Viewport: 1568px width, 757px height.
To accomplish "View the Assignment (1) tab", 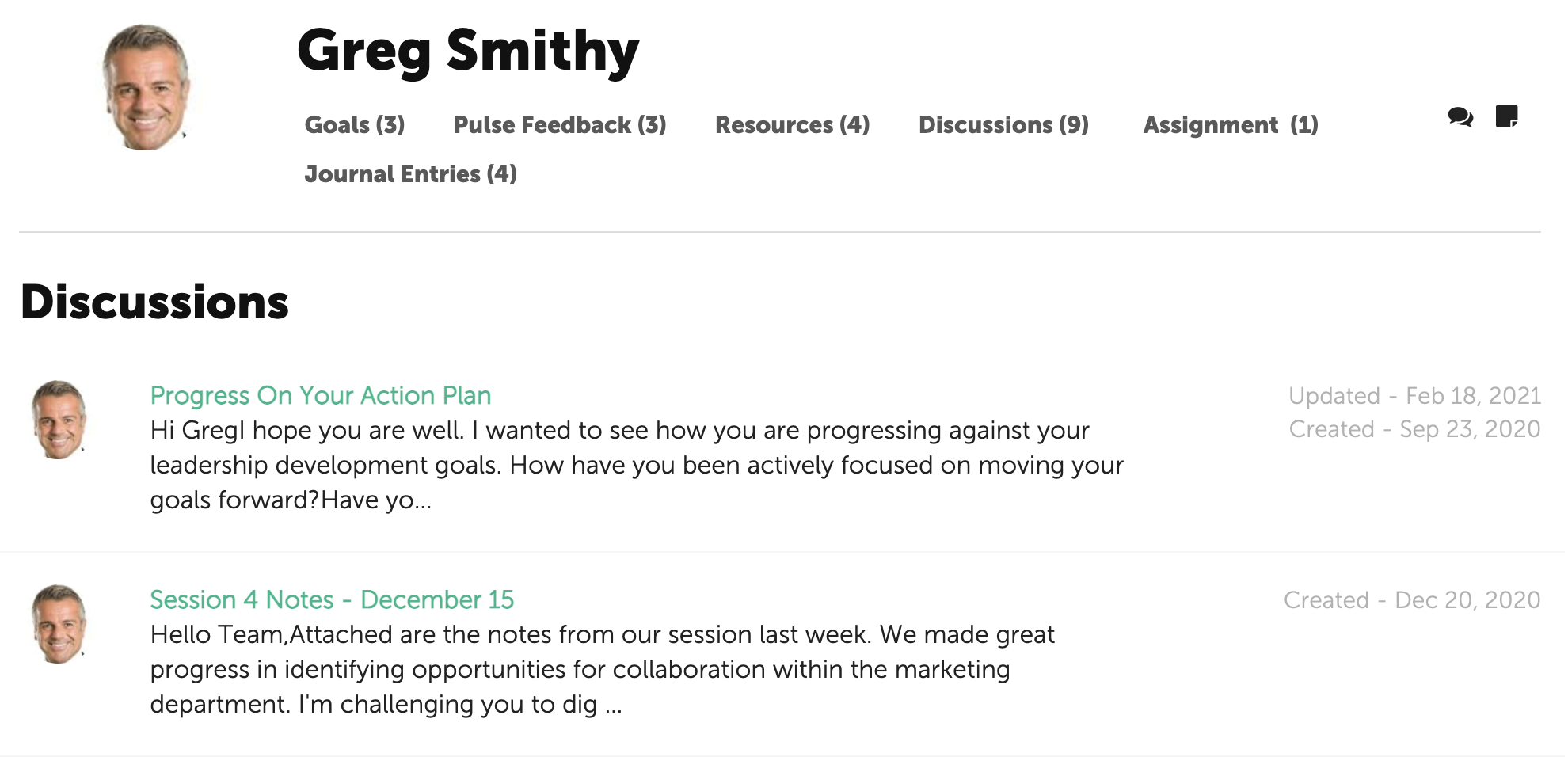I will 1231,125.
